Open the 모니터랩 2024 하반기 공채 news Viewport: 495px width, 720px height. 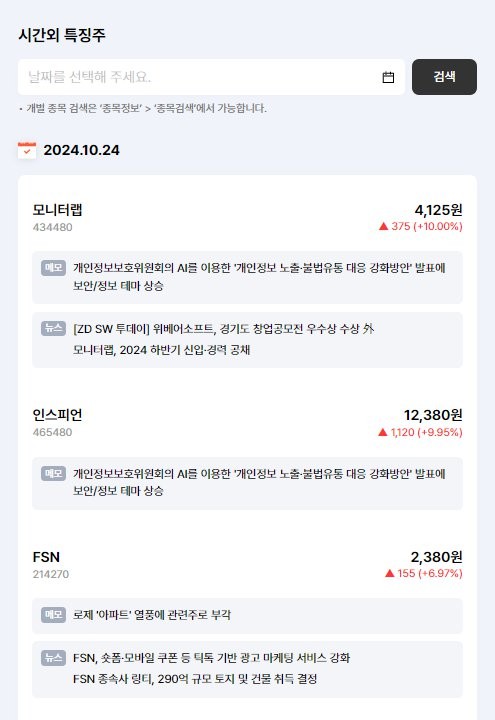pos(162,350)
